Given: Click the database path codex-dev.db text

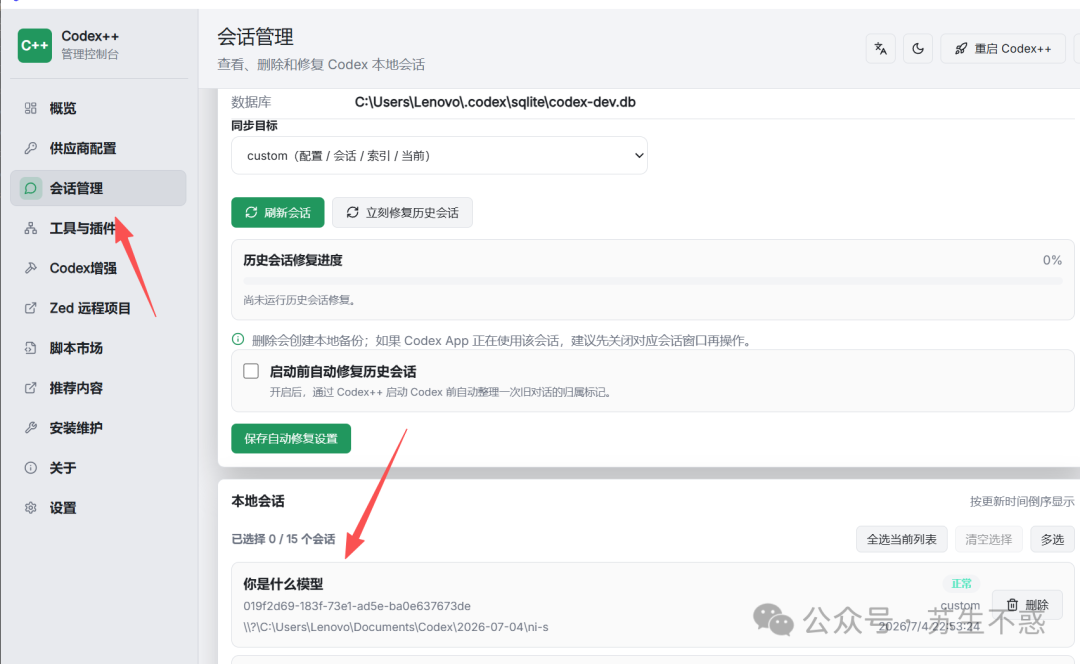Looking at the screenshot, I should tap(495, 102).
